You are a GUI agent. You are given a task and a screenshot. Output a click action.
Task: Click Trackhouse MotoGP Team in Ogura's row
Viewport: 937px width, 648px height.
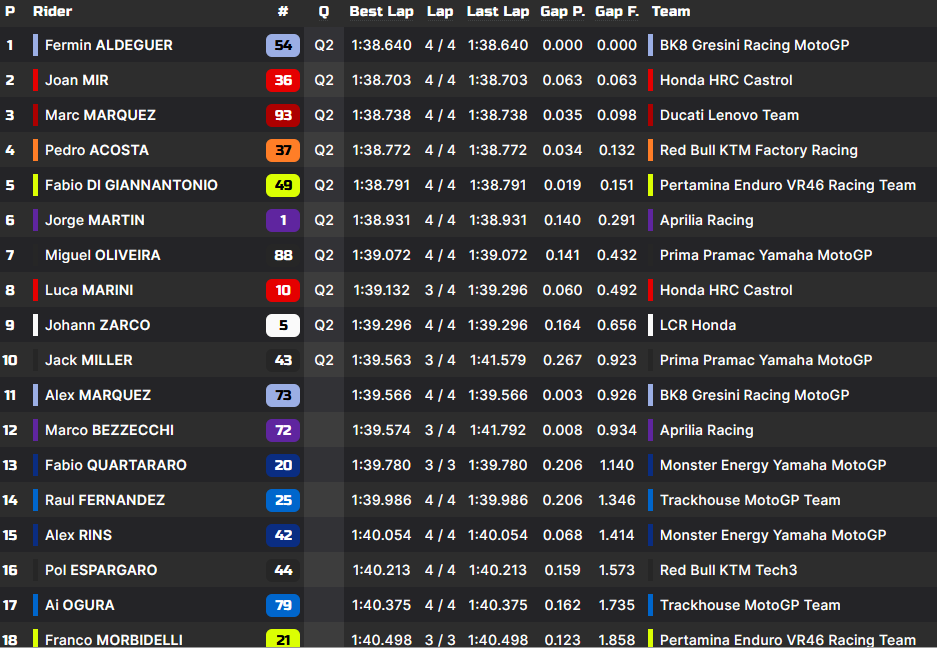point(750,605)
